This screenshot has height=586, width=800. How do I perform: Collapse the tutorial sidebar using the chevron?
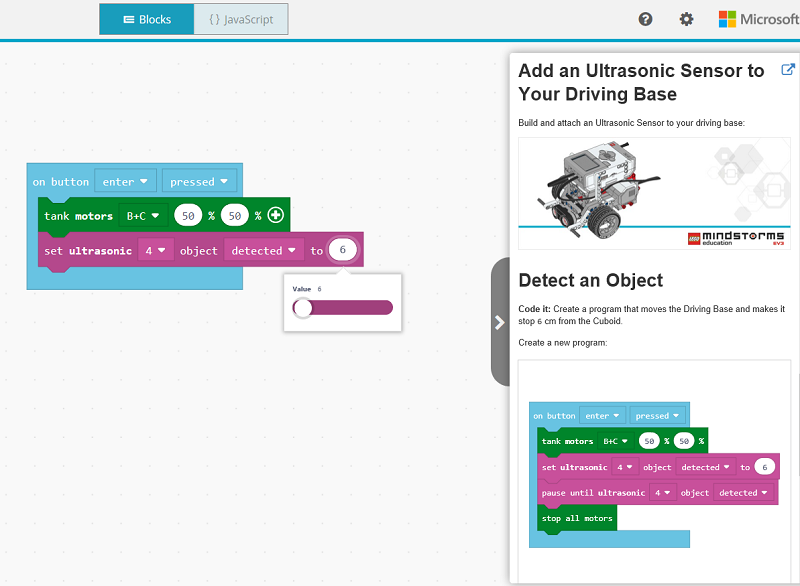tap(499, 322)
